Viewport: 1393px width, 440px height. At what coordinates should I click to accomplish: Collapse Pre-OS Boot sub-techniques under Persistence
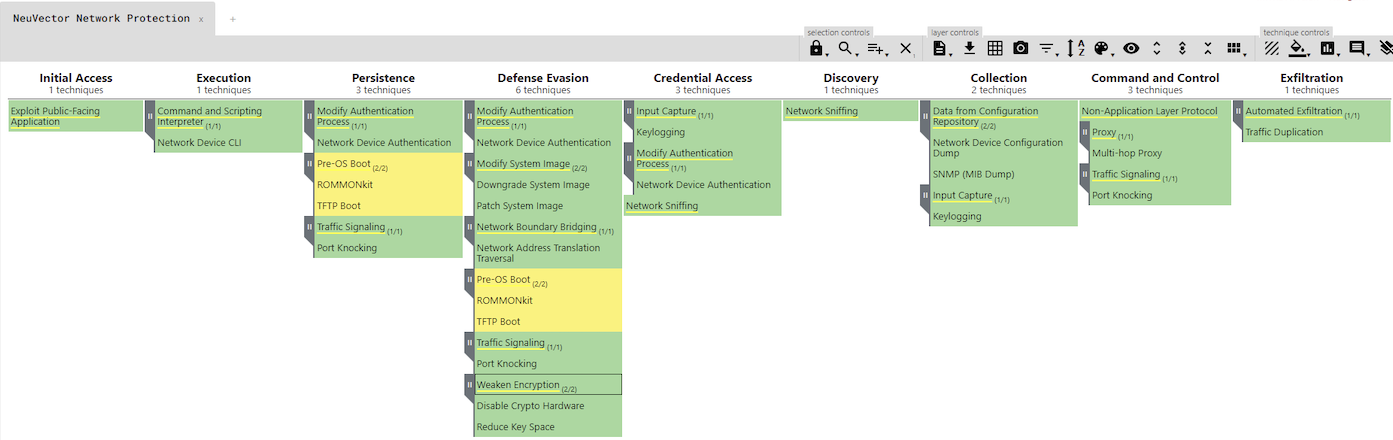click(x=309, y=164)
